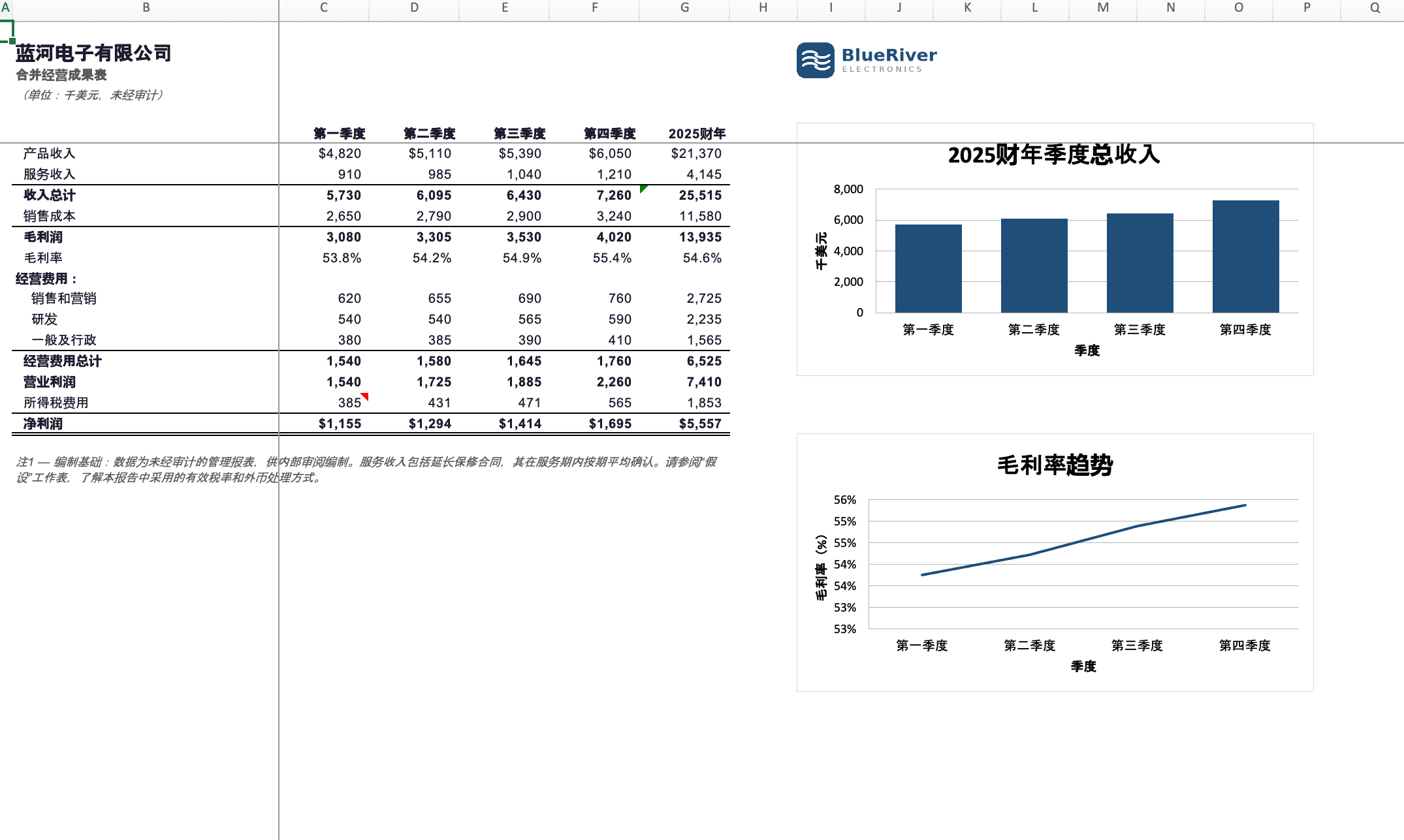Select column B header
This screenshot has width=1404, height=840.
coord(146,8)
